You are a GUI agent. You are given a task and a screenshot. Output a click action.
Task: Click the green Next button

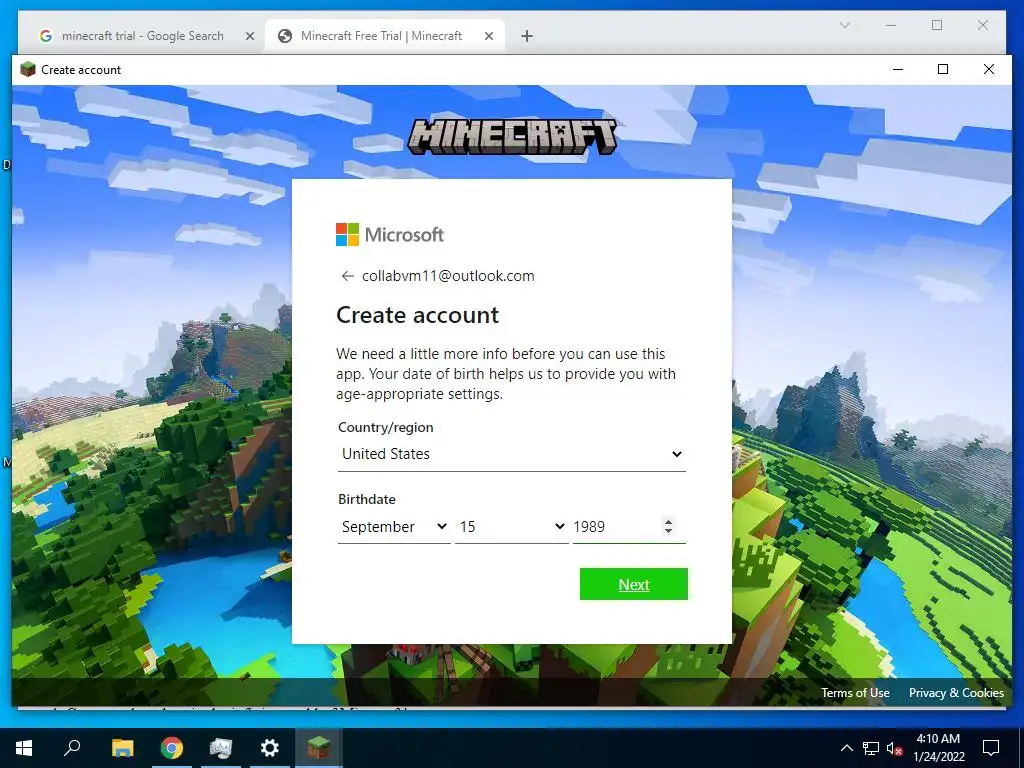coord(633,584)
